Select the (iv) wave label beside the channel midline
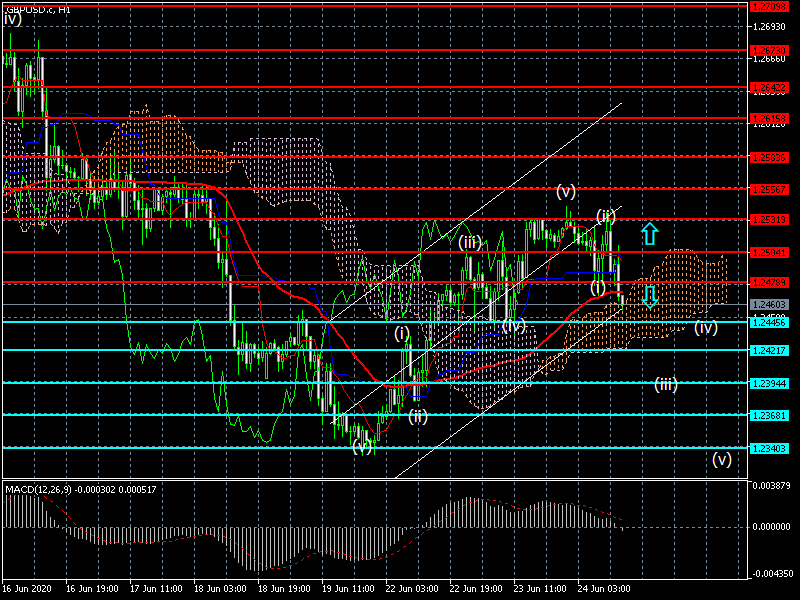The width and height of the screenshot is (800, 600). click(x=513, y=325)
